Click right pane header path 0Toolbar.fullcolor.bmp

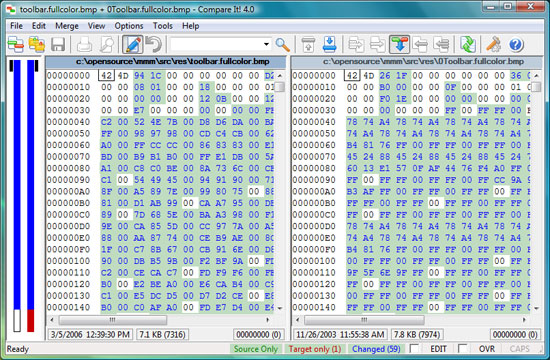[423, 62]
